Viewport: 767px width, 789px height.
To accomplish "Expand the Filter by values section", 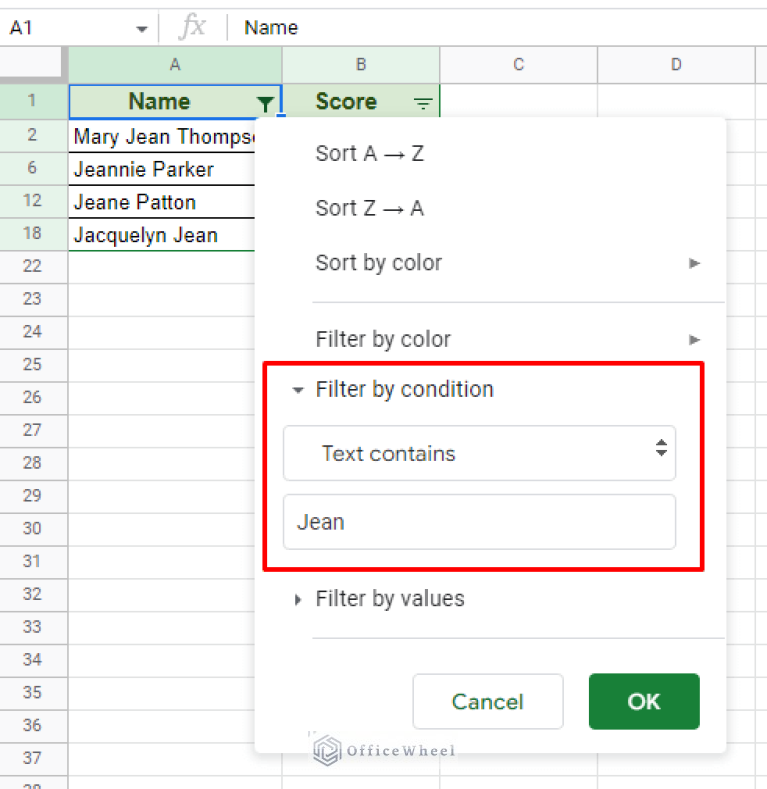I will (297, 600).
